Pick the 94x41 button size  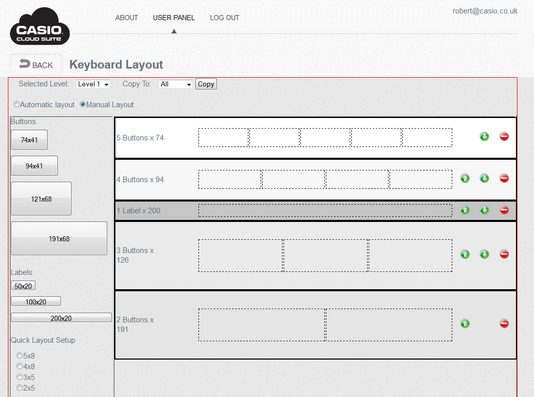pos(34,166)
